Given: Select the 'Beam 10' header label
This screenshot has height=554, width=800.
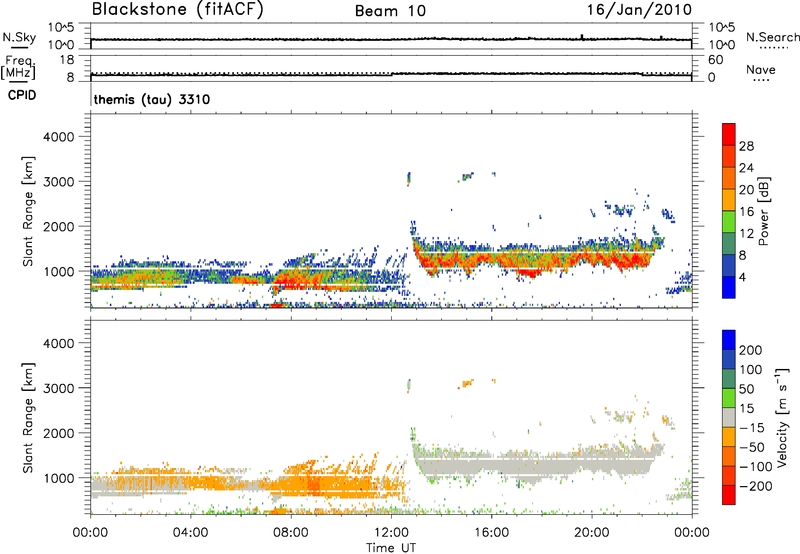Looking at the screenshot, I should (390, 11).
